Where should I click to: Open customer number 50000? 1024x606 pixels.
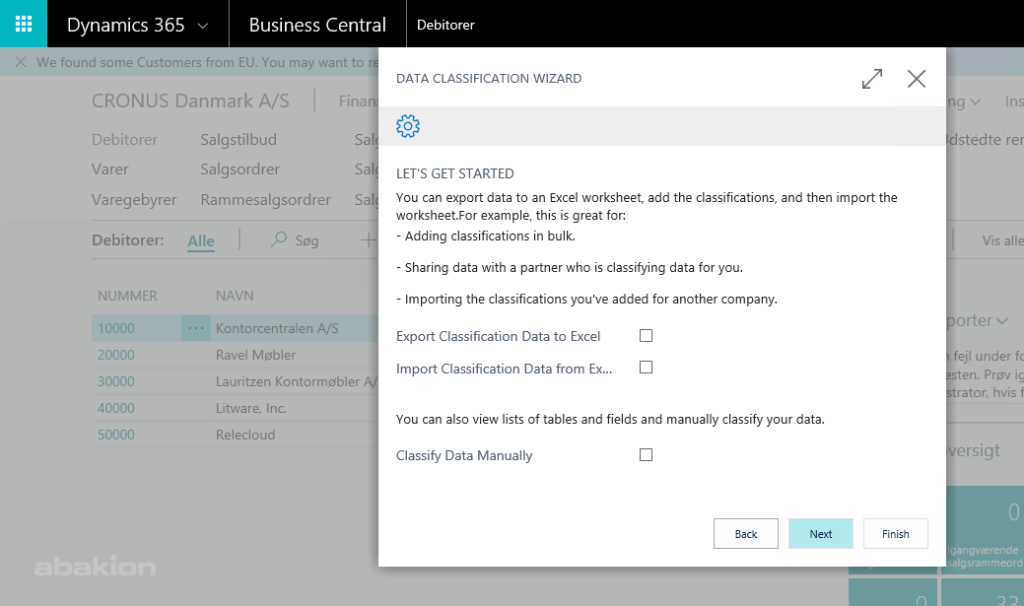click(x=116, y=435)
